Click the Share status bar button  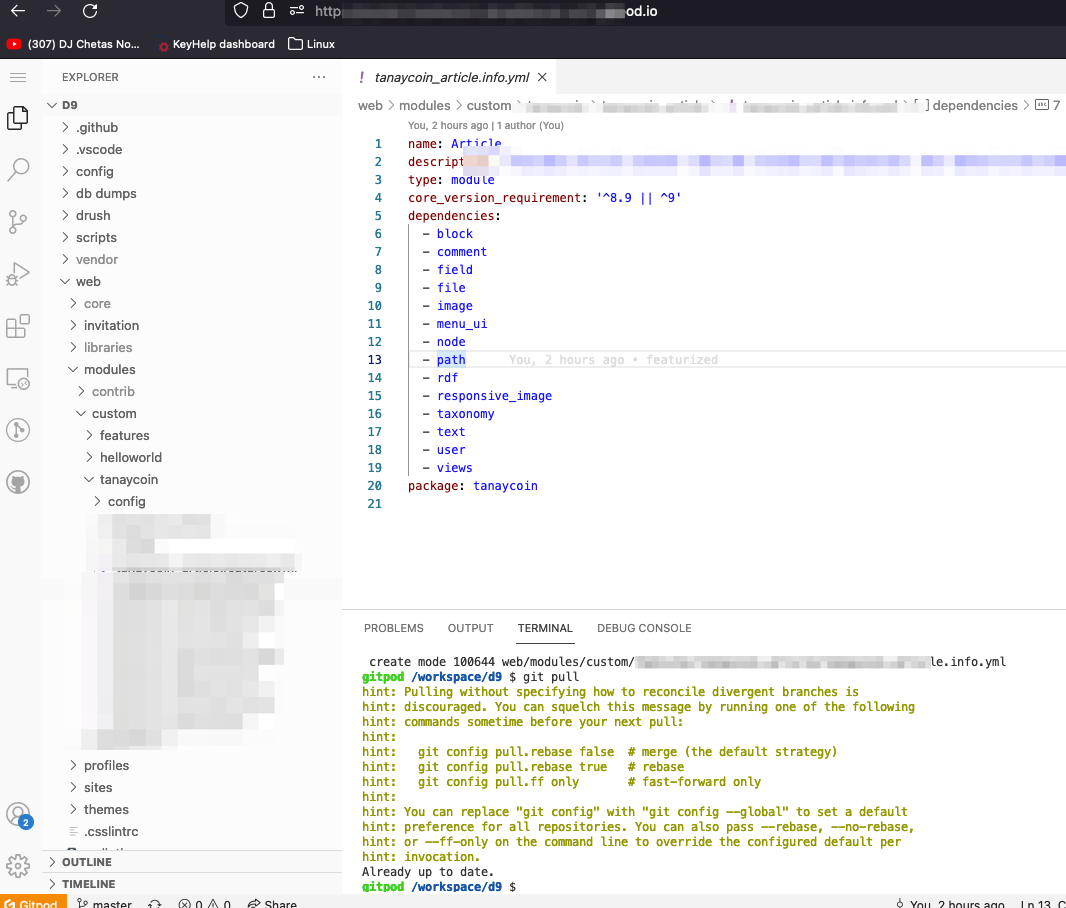coord(272,903)
